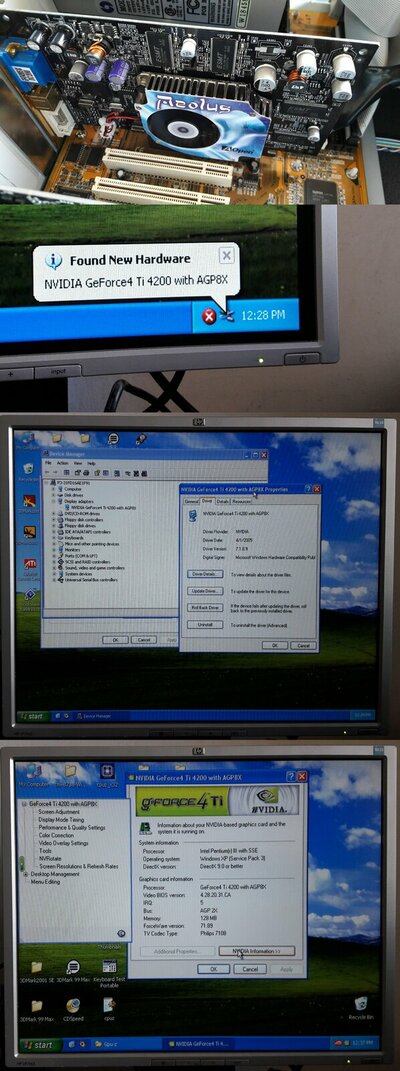This screenshot has height=1071, width=400.
Task: Select Menu Editing in NVIDIA menu
Action: point(46,882)
